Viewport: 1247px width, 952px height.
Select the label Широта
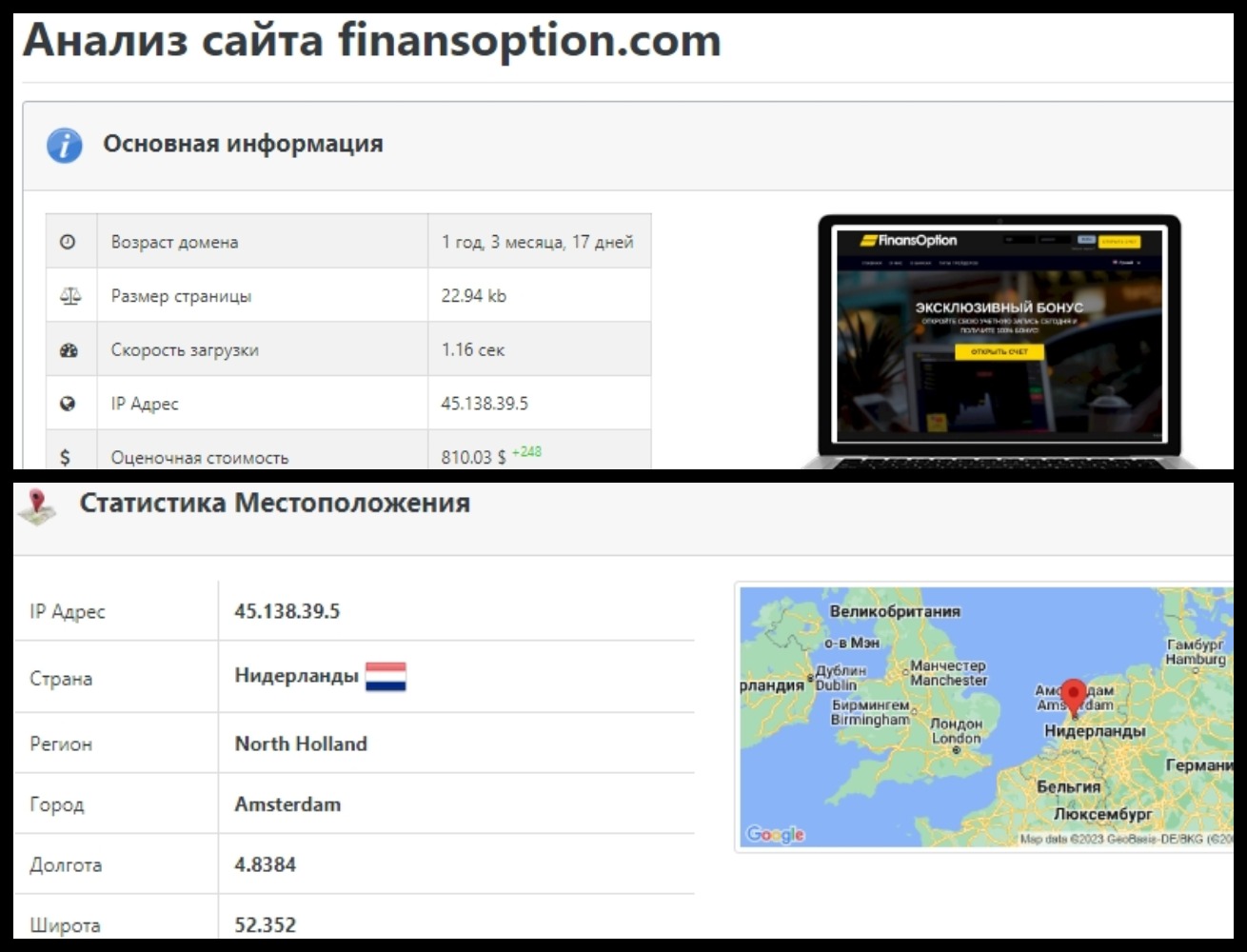(65, 924)
